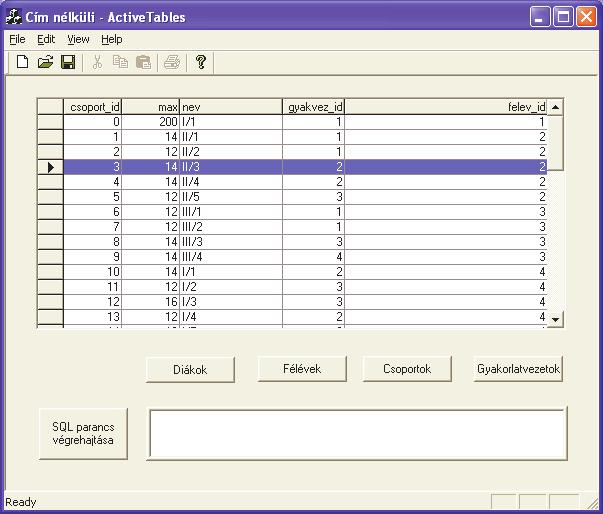Click felev_id cell in row I/1 with 200
This screenshot has width=603, height=514.
446,122
